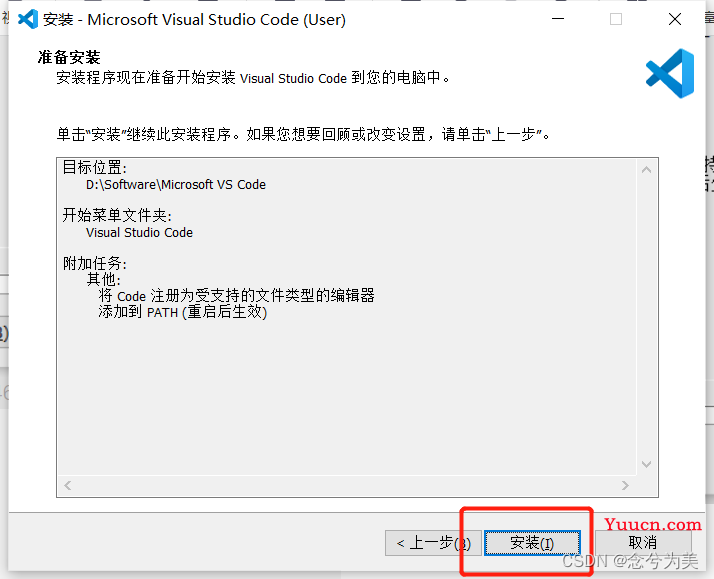This screenshot has width=714, height=579.
Task: Click the 准备安装 heading
Action: [69, 57]
